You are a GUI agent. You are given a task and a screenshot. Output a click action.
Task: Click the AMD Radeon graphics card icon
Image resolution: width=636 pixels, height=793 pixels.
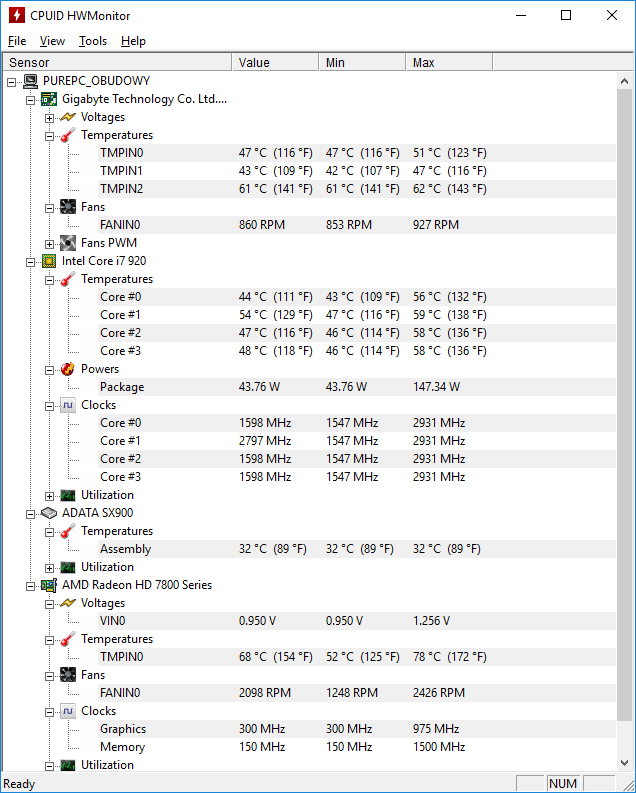point(49,585)
